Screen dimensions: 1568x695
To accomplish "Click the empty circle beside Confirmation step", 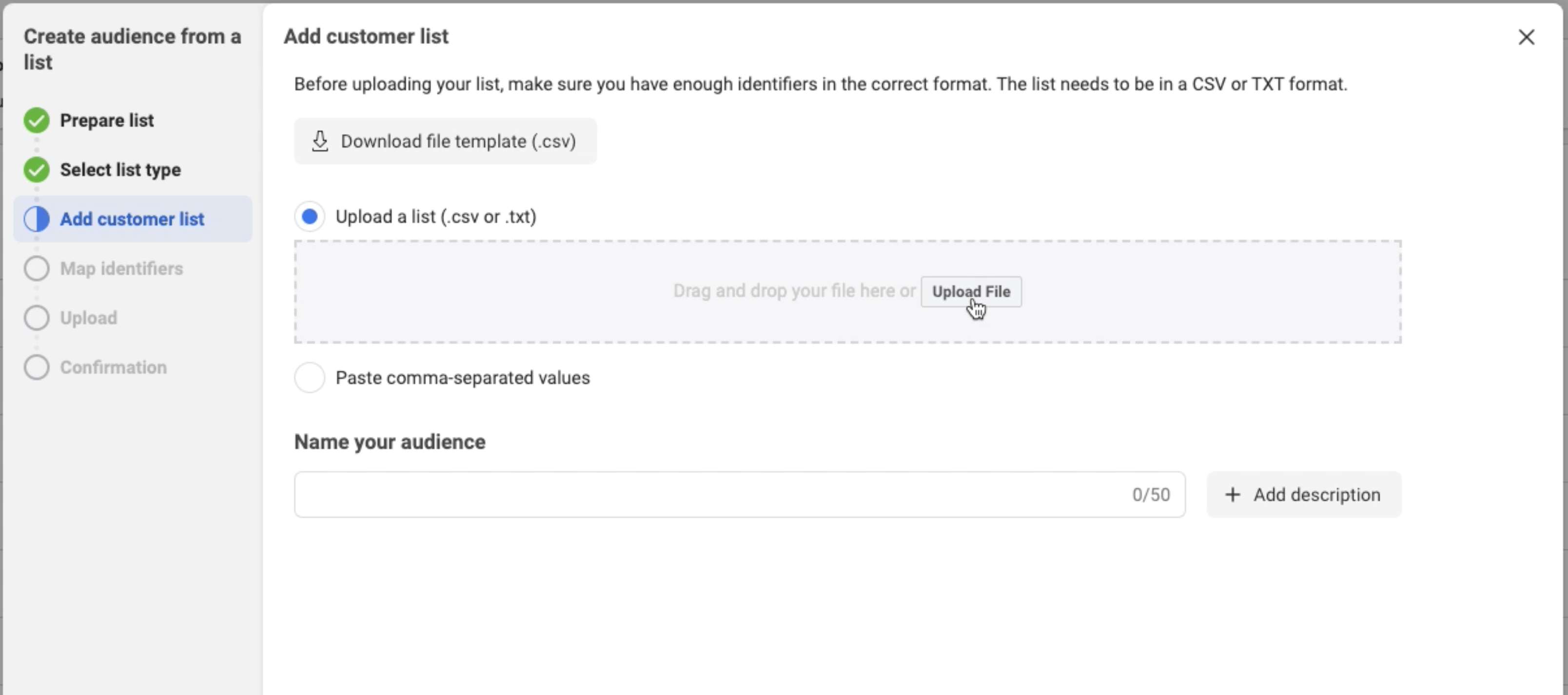I will pyautogui.click(x=37, y=367).
